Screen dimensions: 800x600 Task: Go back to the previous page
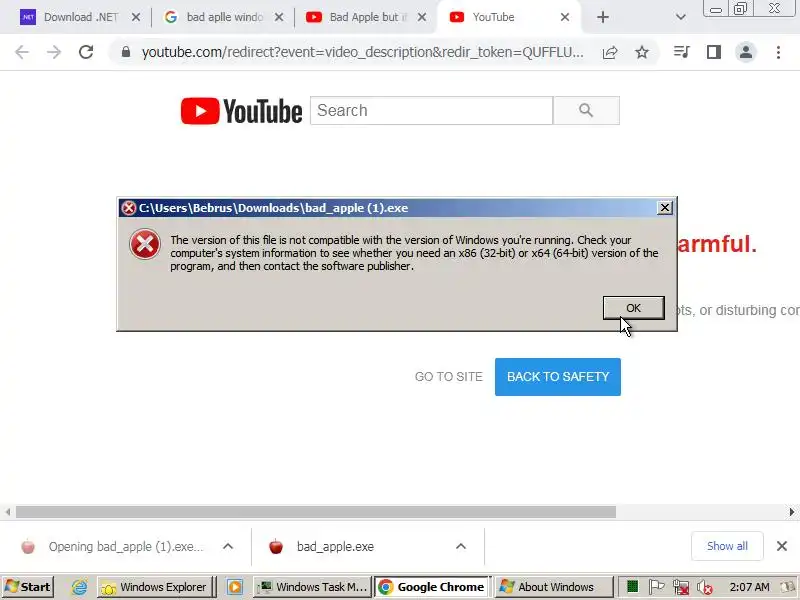22,52
